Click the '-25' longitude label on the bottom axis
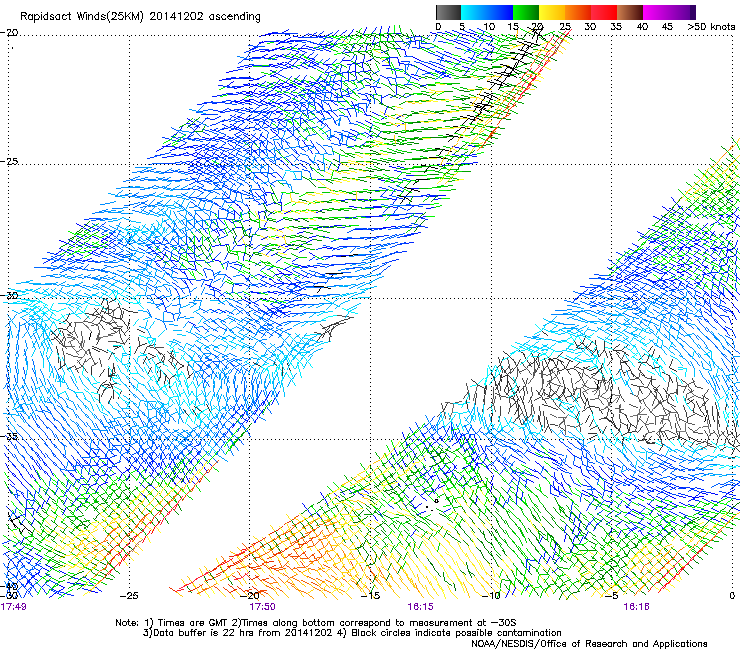Image resolution: width=740 pixels, height=650 pixels. point(129,595)
